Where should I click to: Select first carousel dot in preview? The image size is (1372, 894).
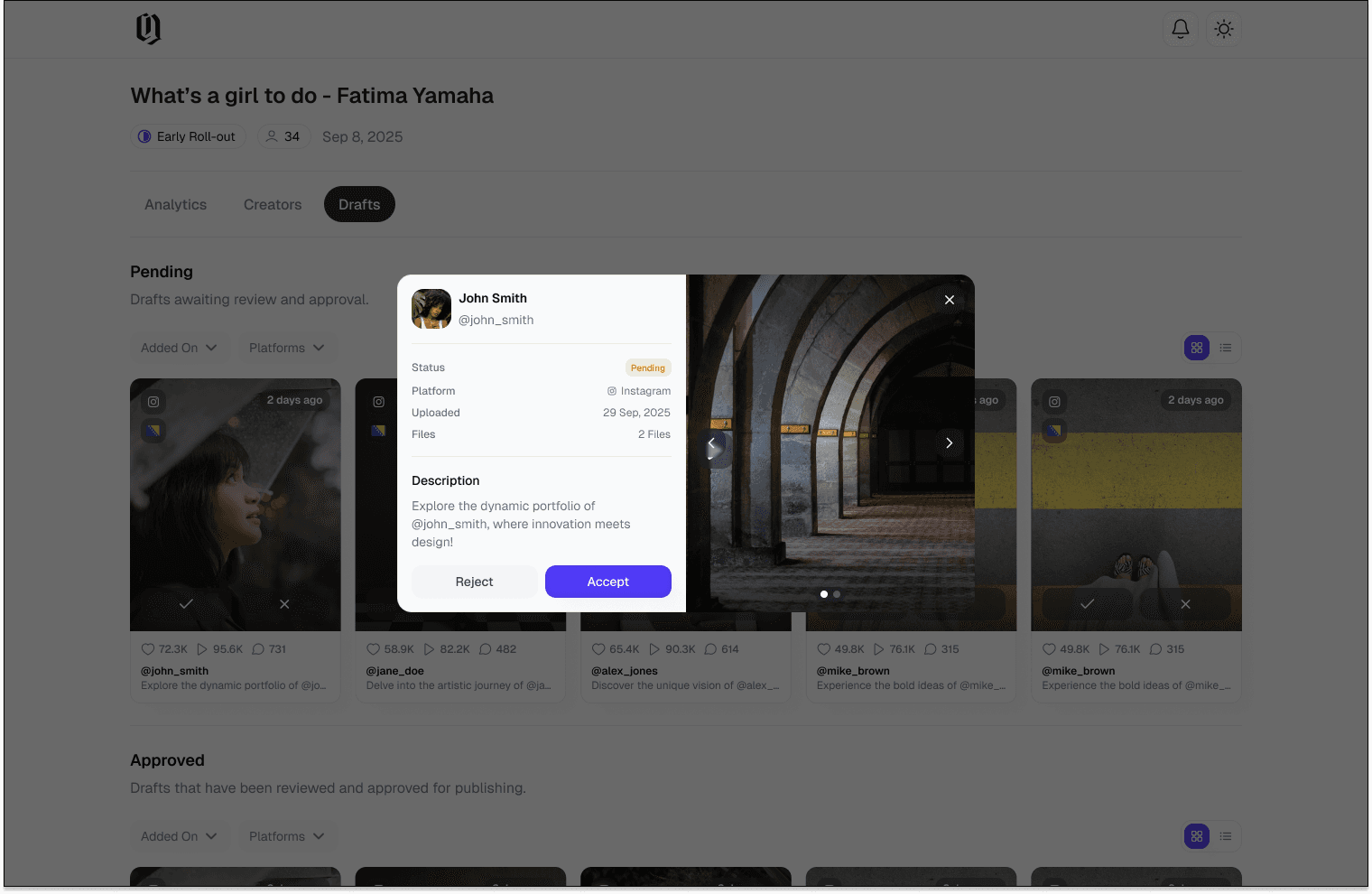point(823,594)
